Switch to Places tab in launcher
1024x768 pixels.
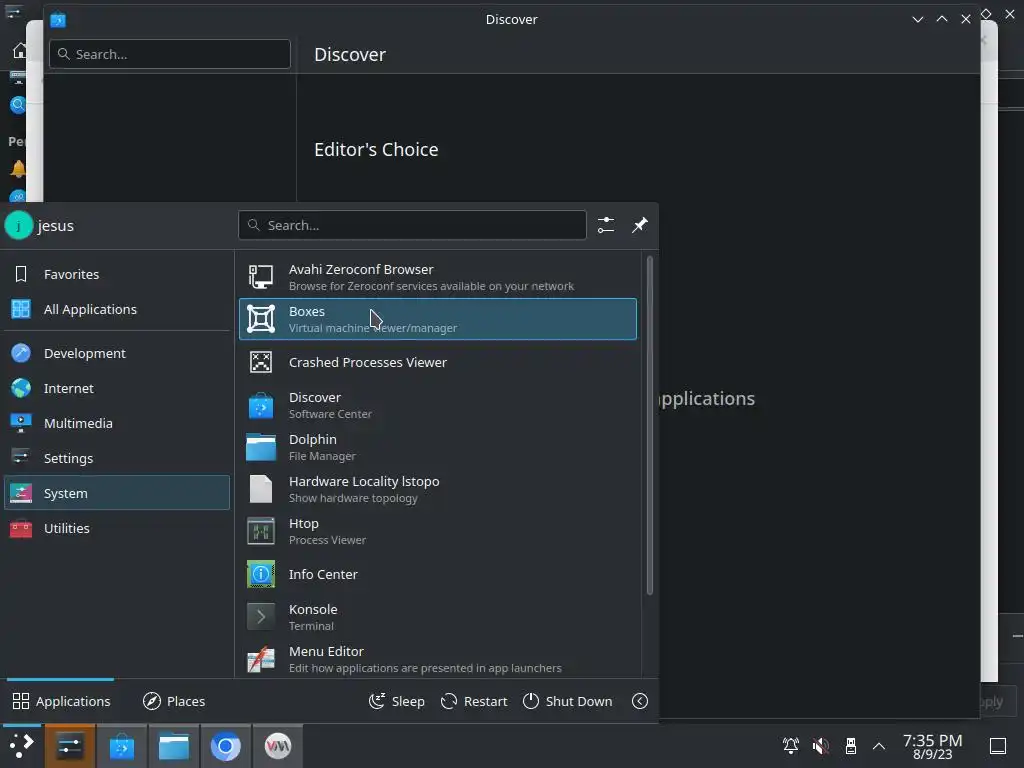click(x=174, y=701)
